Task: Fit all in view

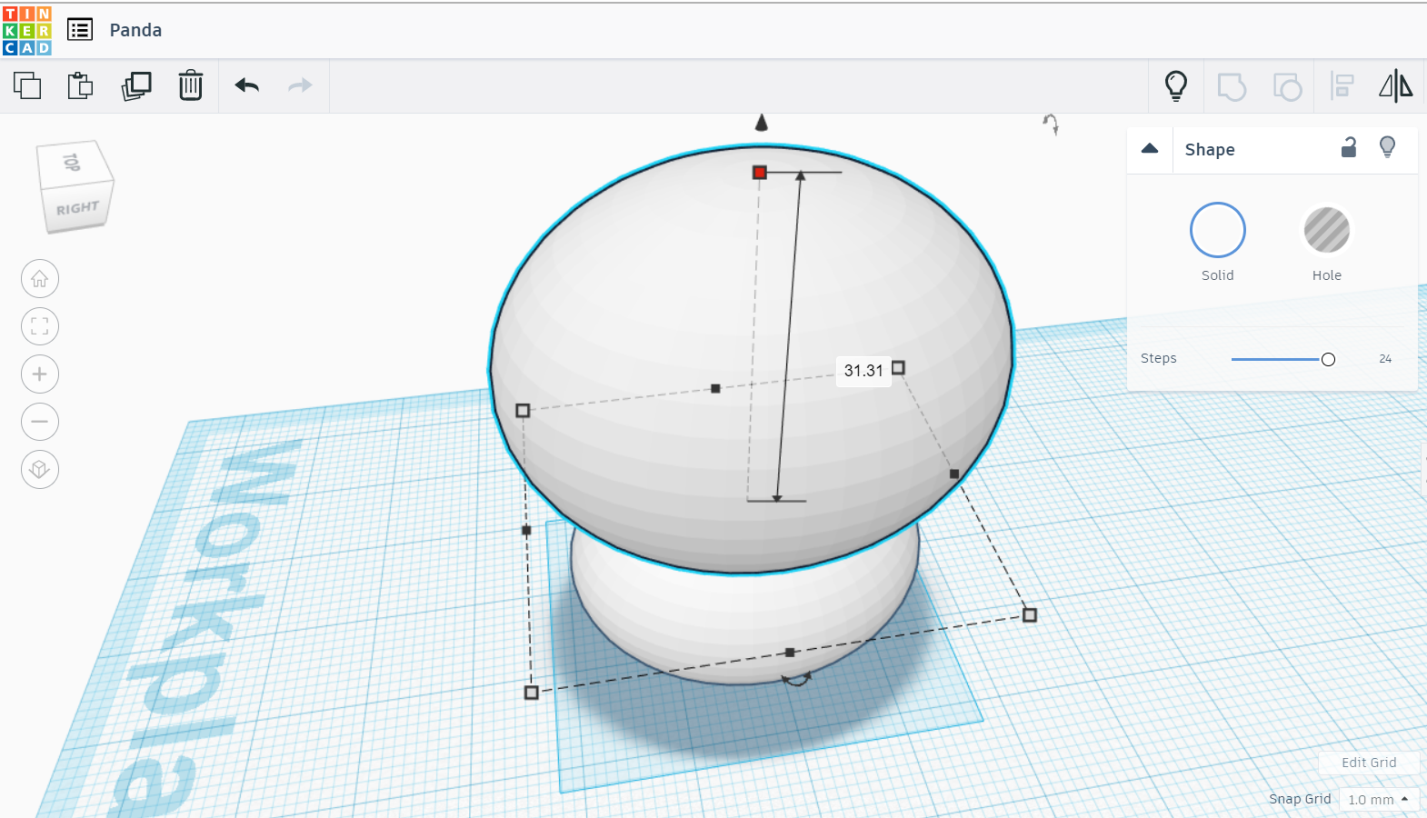Action: pyautogui.click(x=40, y=326)
